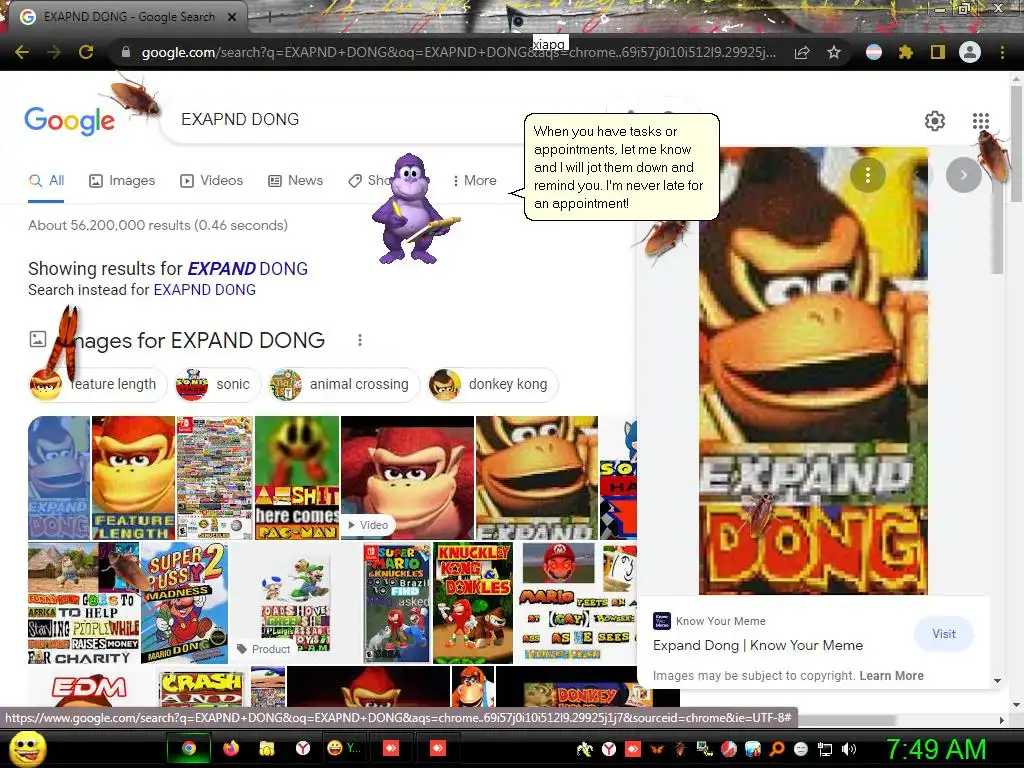
Task: Switch to the Images search tab
Action: pyautogui.click(x=122, y=181)
